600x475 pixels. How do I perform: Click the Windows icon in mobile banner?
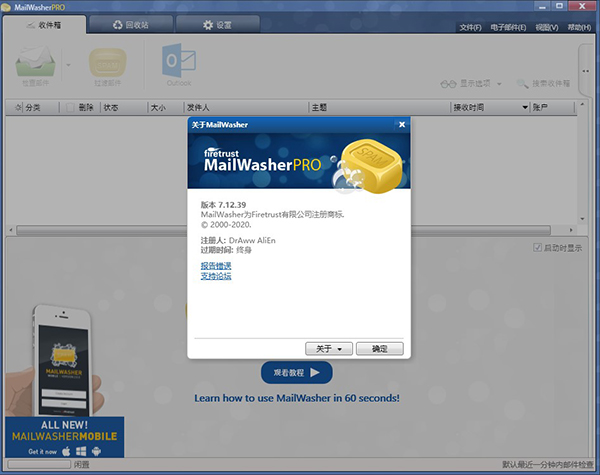pyautogui.click(x=81, y=452)
